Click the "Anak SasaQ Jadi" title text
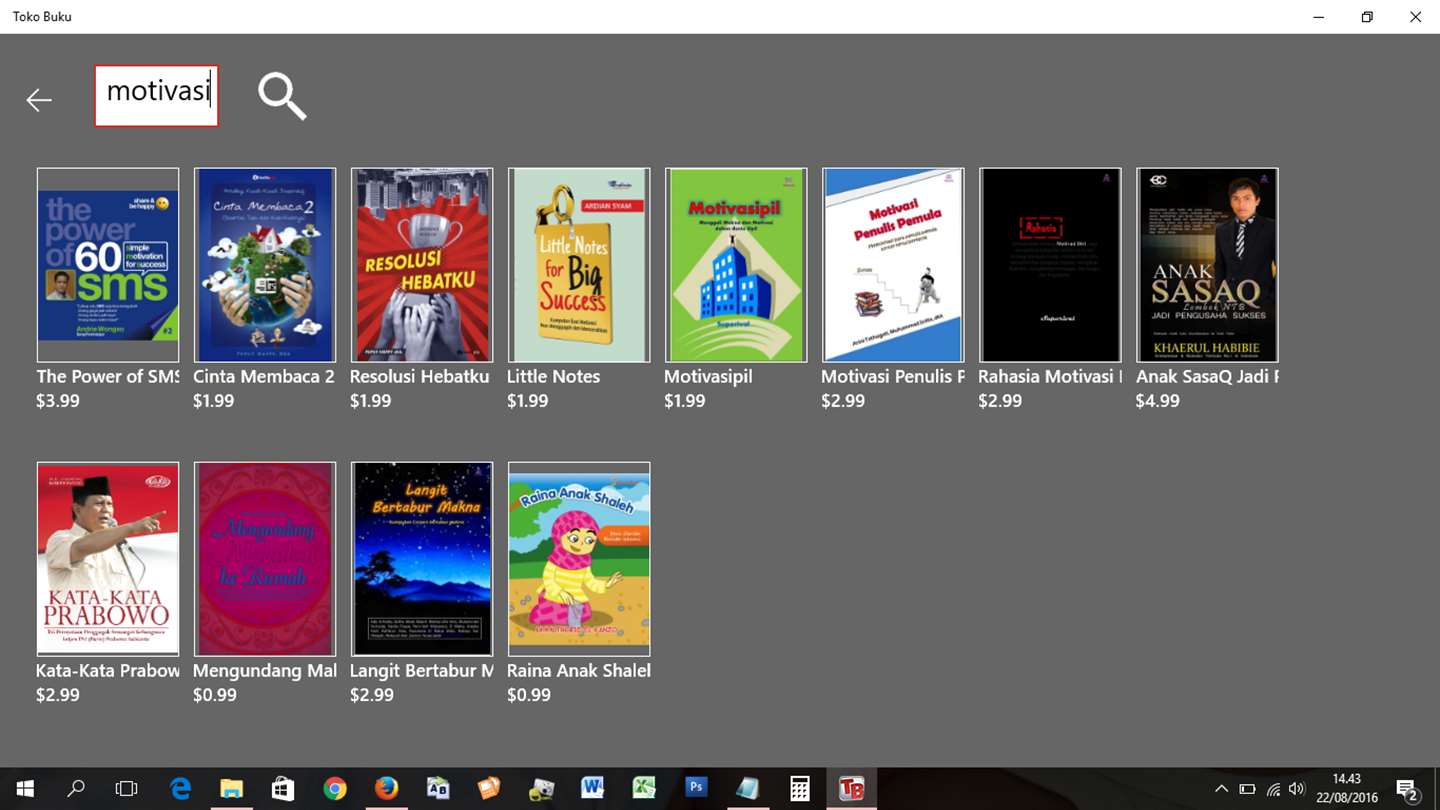The height and width of the screenshot is (810, 1440). 1207,377
